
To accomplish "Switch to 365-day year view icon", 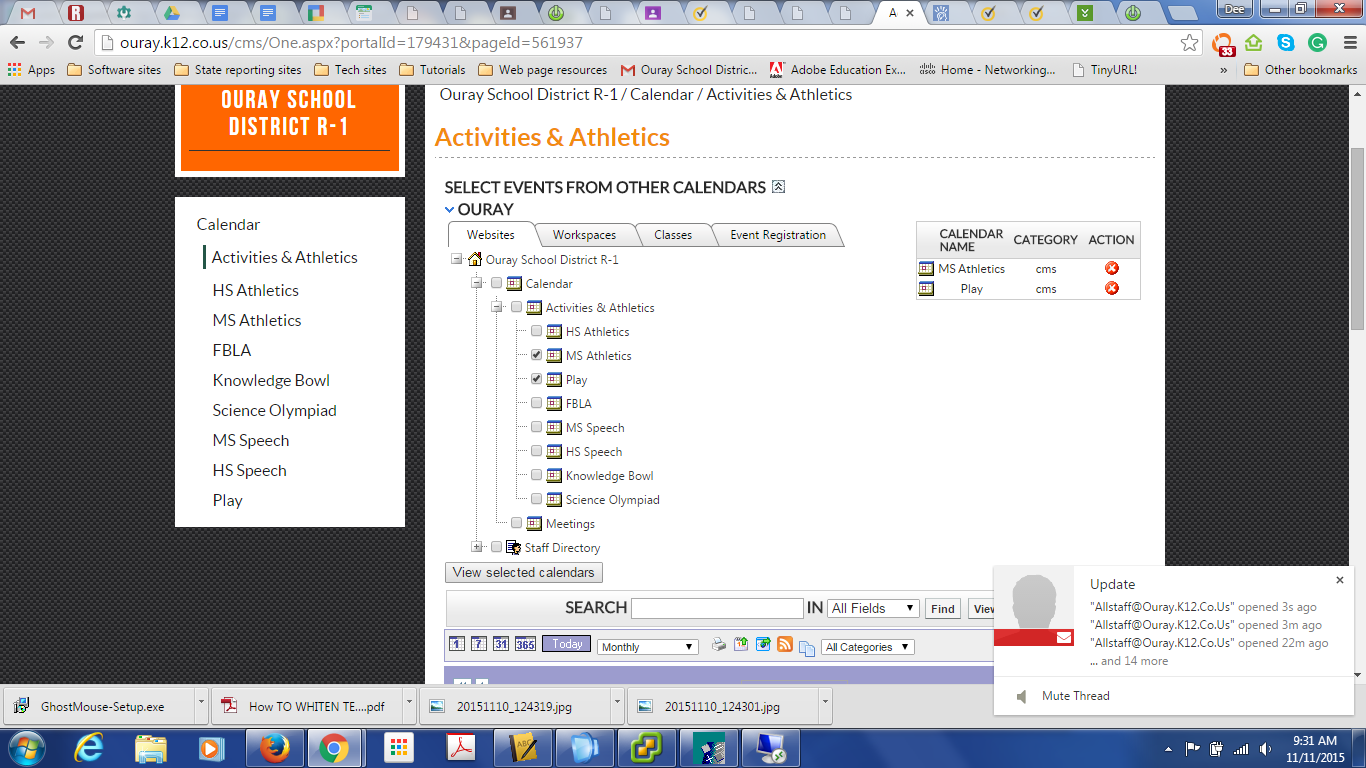I will (x=525, y=644).
